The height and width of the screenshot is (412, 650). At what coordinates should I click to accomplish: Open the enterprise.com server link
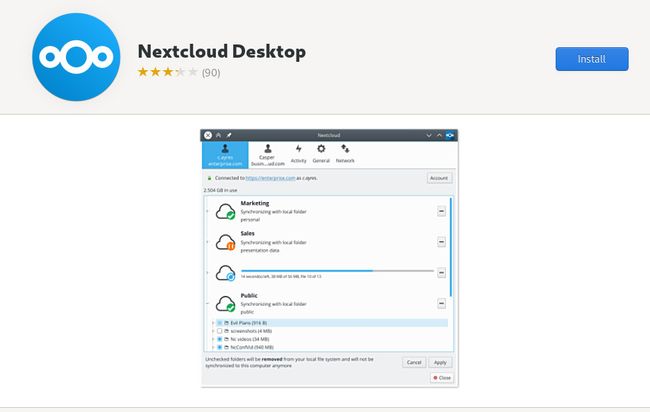tap(270, 178)
